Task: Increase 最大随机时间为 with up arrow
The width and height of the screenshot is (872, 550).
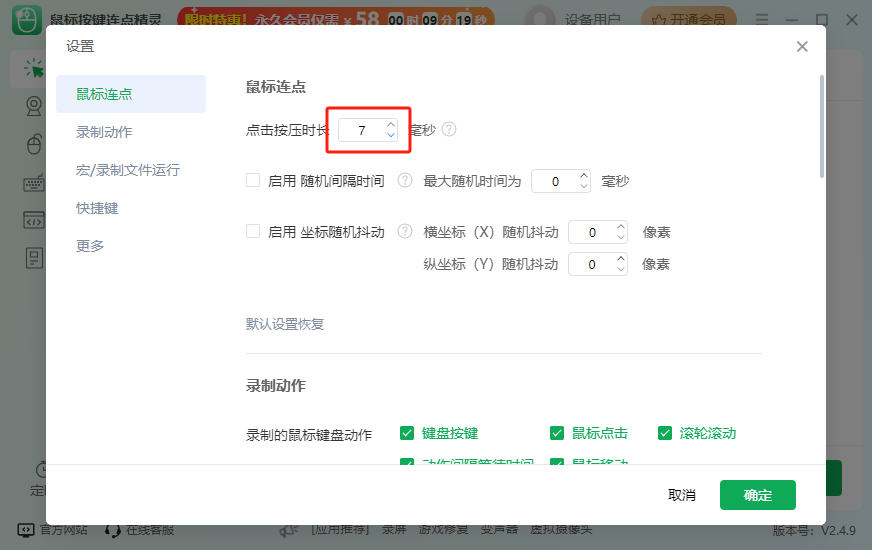Action: coord(583,176)
